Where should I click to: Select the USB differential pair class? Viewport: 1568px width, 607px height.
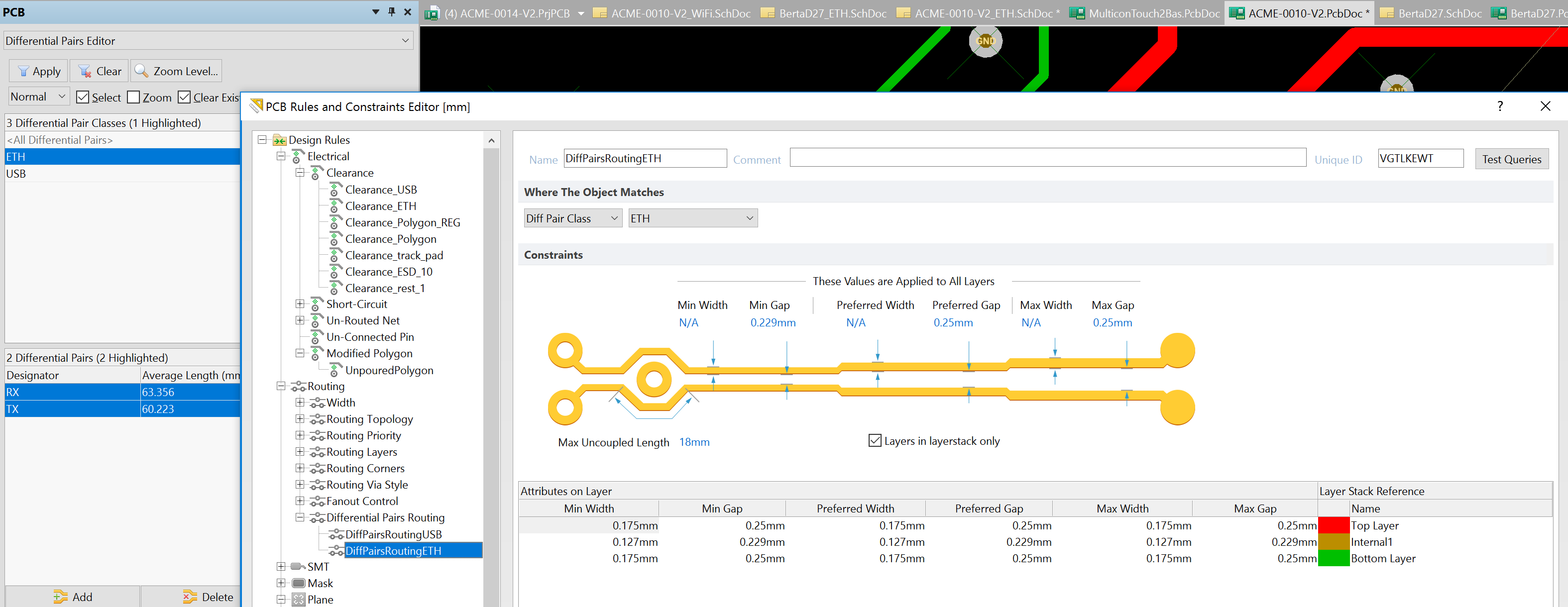pos(122,173)
